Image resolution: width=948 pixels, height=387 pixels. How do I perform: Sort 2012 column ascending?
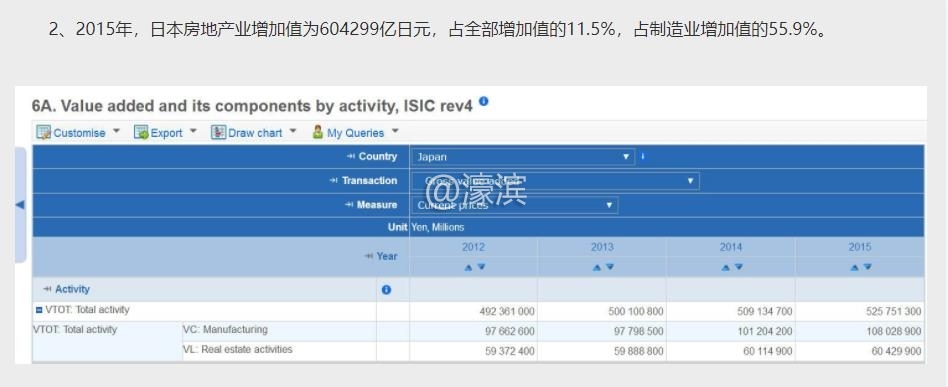[x=468, y=267]
